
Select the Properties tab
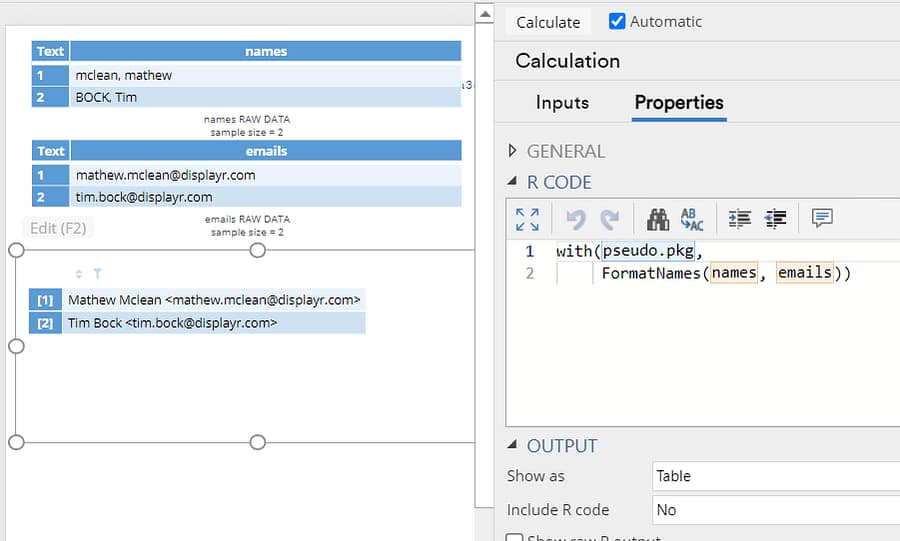[x=679, y=102]
